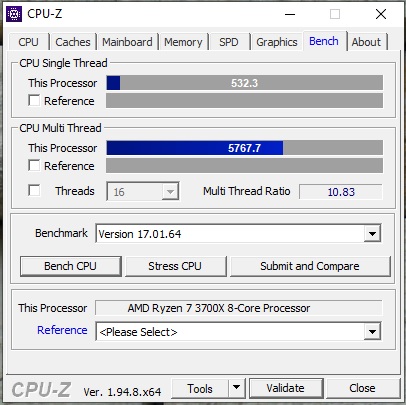Go to the Memory tab
Image resolution: width=406 pixels, height=405 pixels.
click(x=183, y=42)
